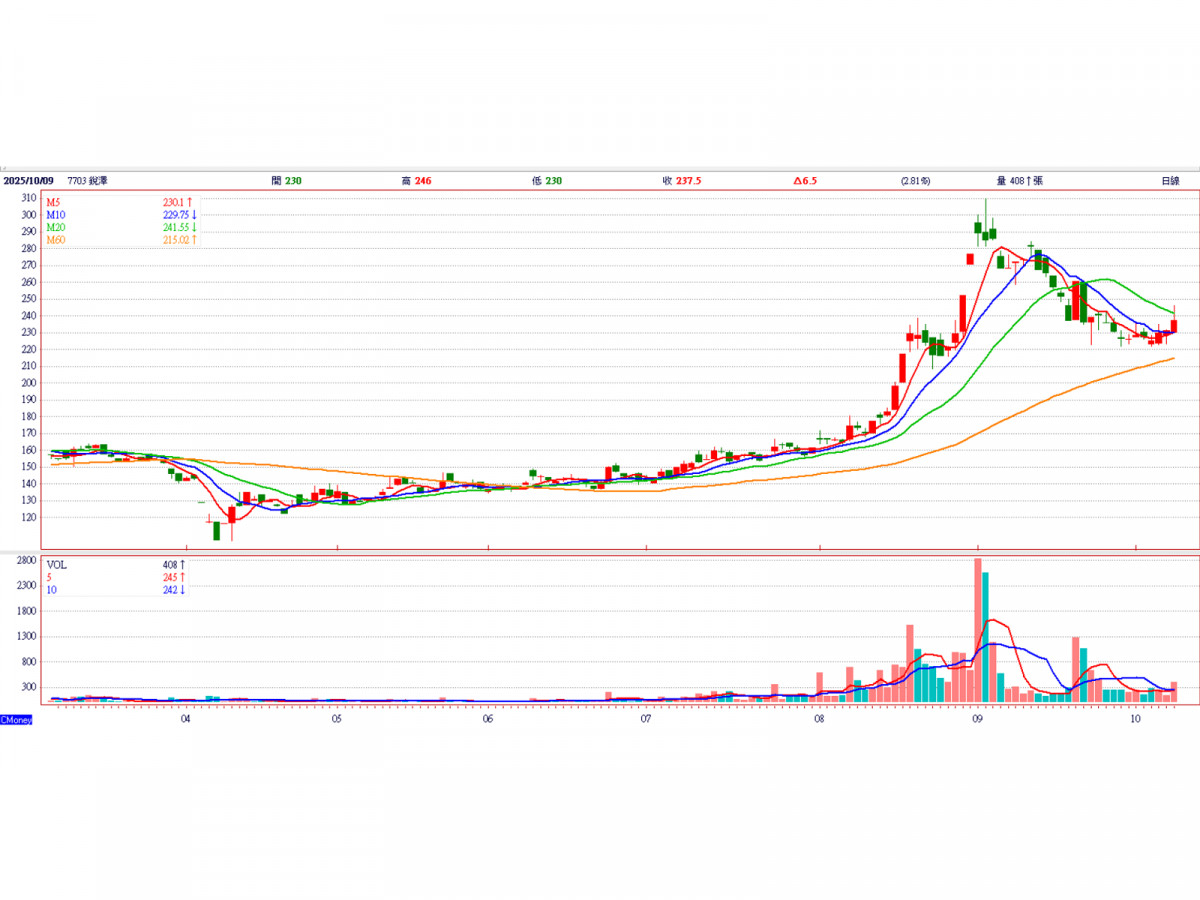Click the △6.5 price change value
The height and width of the screenshot is (900, 1200).
805,181
